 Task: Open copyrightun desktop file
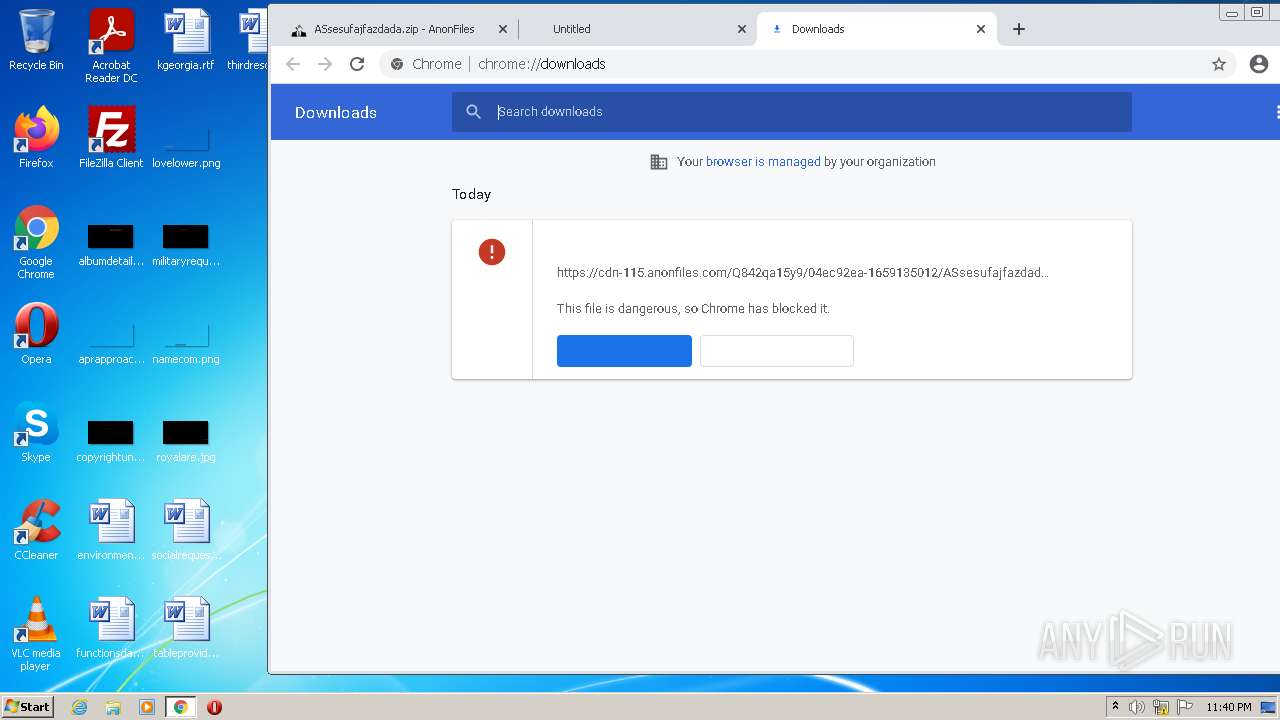coord(111,442)
